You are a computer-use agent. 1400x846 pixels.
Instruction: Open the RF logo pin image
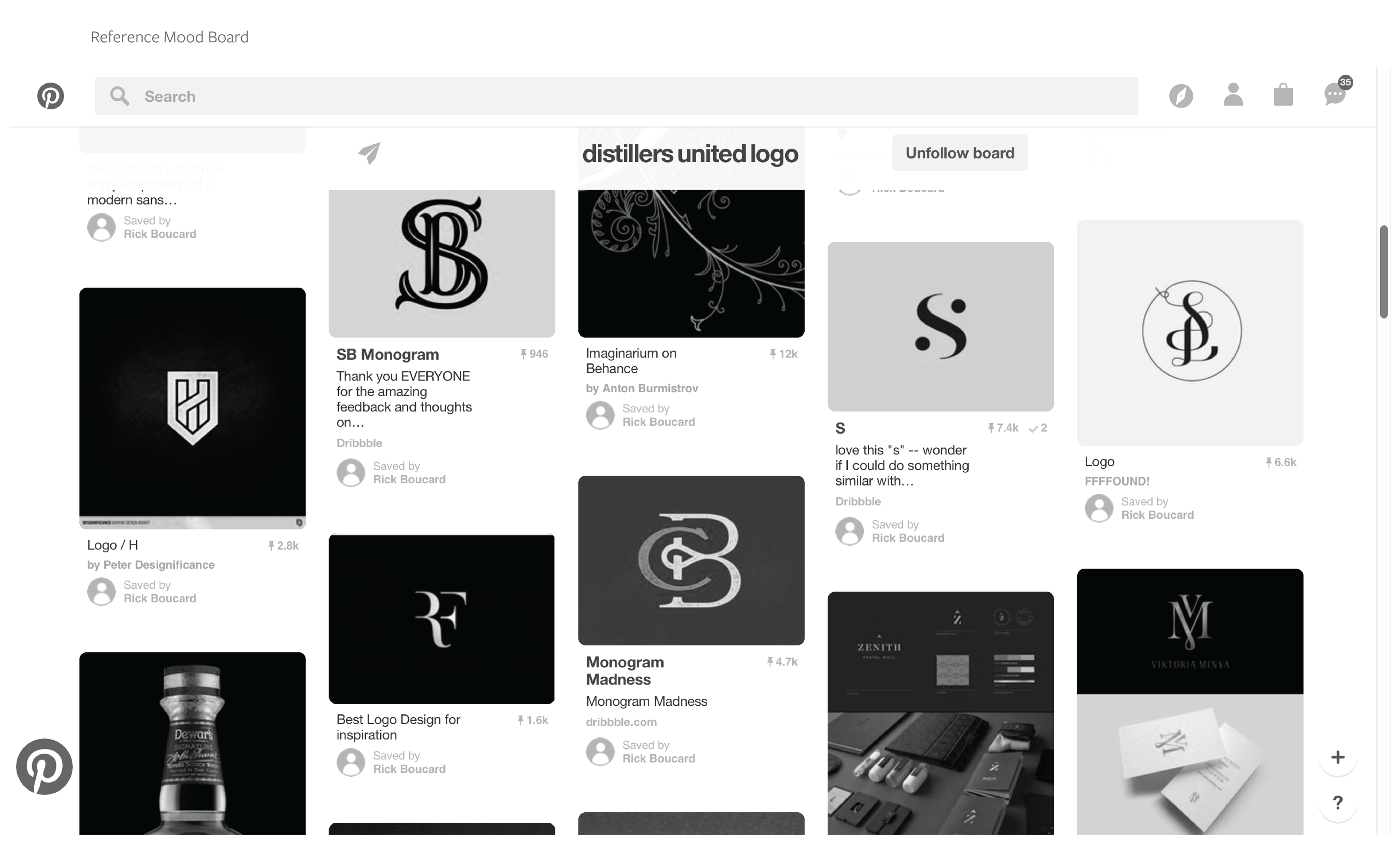pyautogui.click(x=442, y=619)
